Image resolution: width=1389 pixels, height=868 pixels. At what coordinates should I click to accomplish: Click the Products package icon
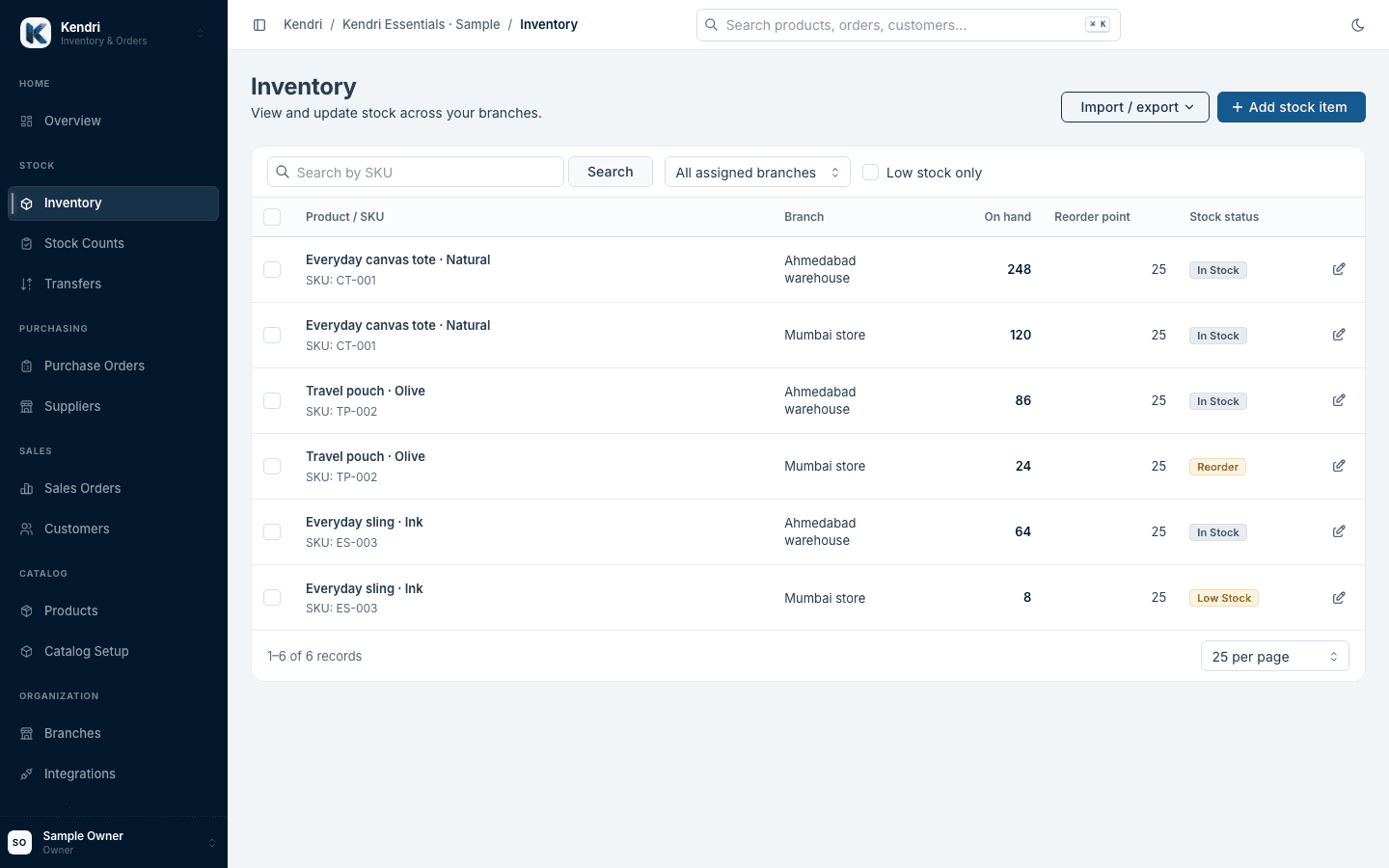pyautogui.click(x=27, y=611)
